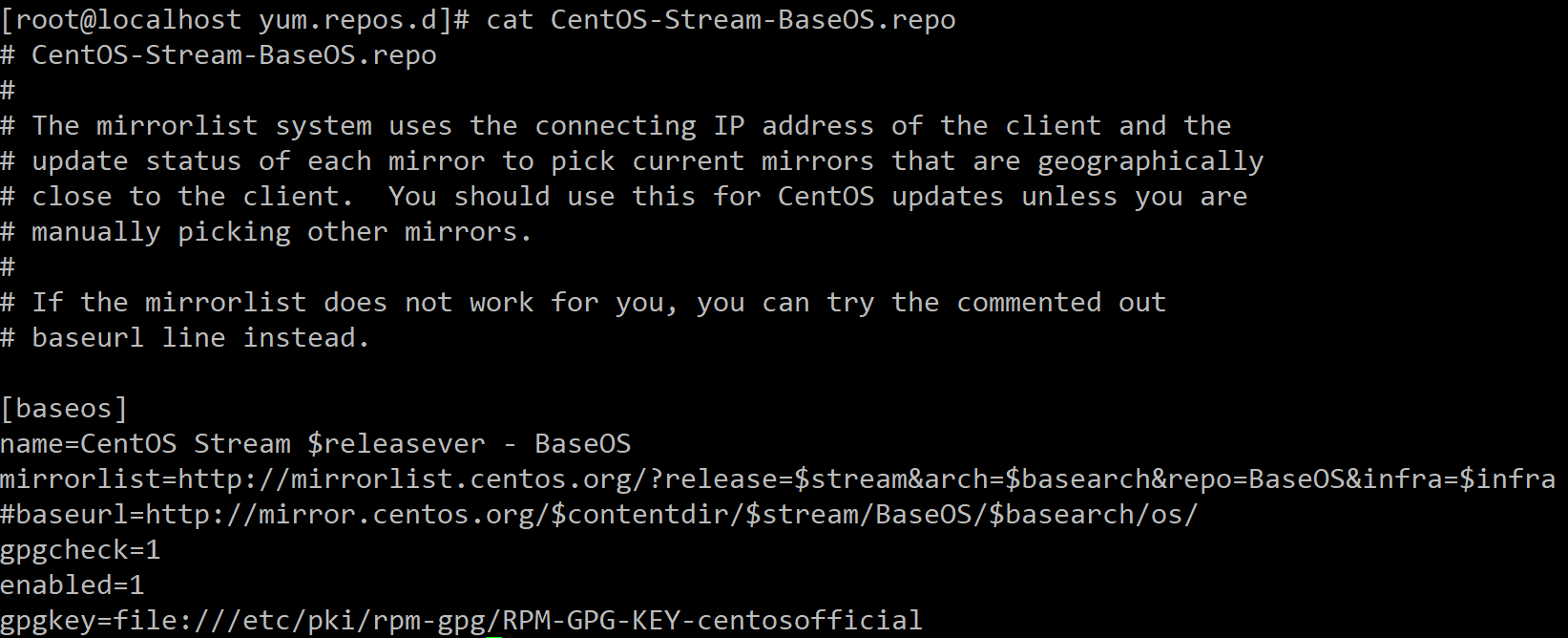The height and width of the screenshot is (638, 1568).
Task: Click the gpgcheck=1 line
Action: (80, 550)
